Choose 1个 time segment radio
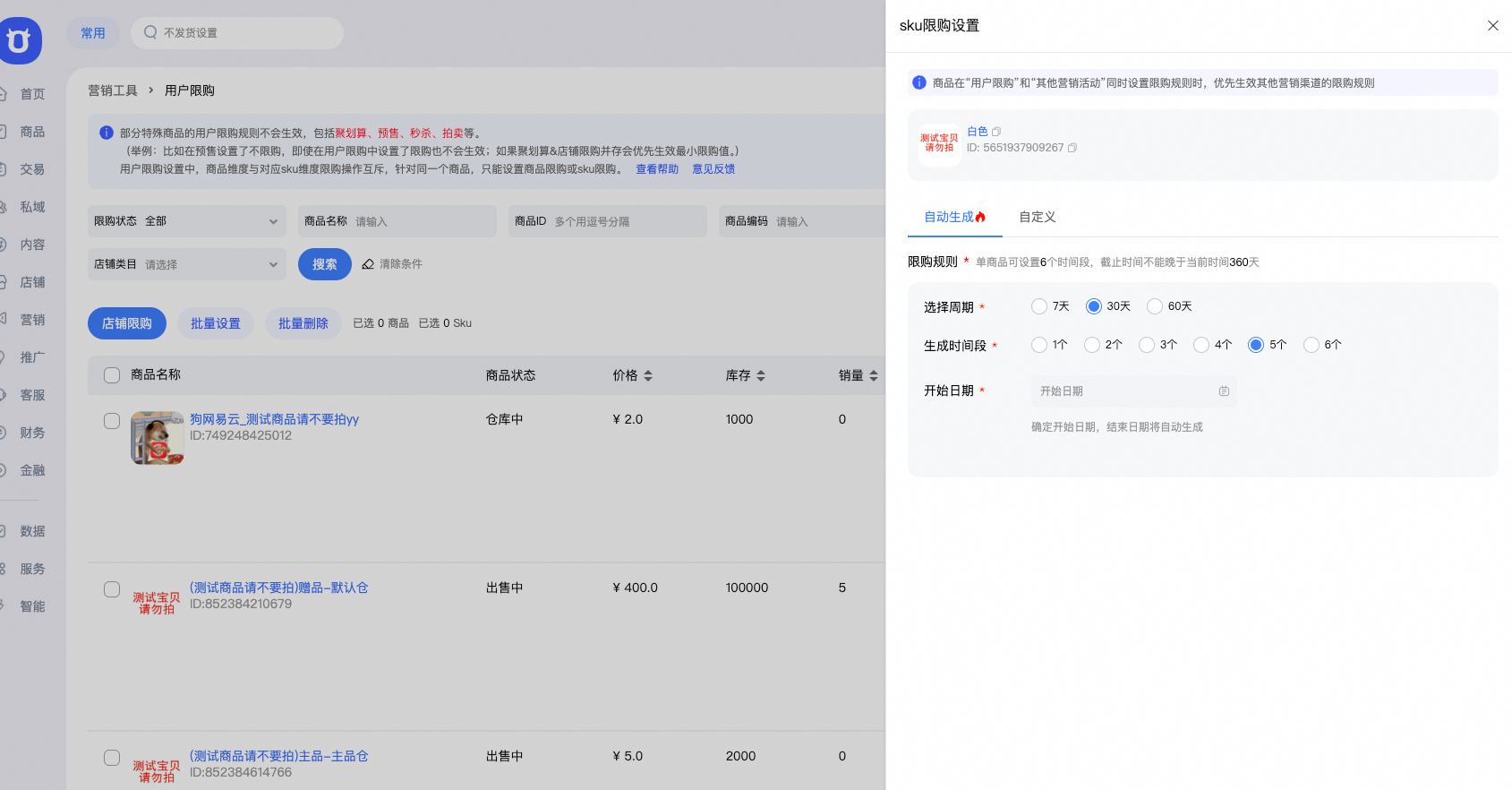The height and width of the screenshot is (790, 1512). pyautogui.click(x=1039, y=345)
